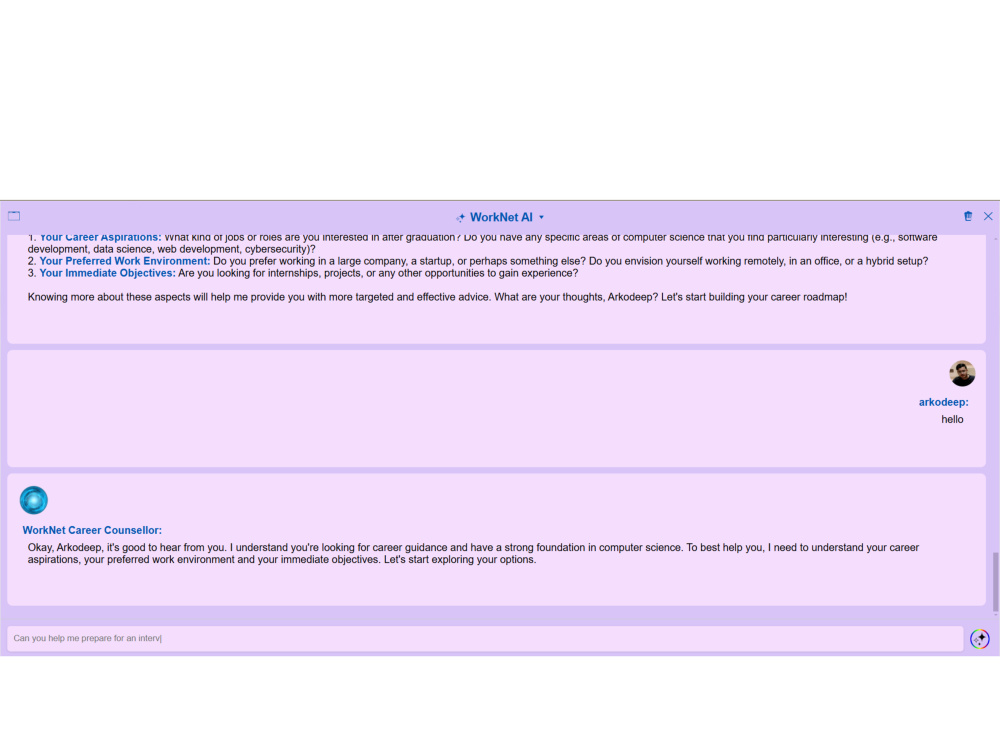Click the chat scrollbar thumb
Image resolution: width=1000 pixels, height=750 pixels.
(x=996, y=582)
